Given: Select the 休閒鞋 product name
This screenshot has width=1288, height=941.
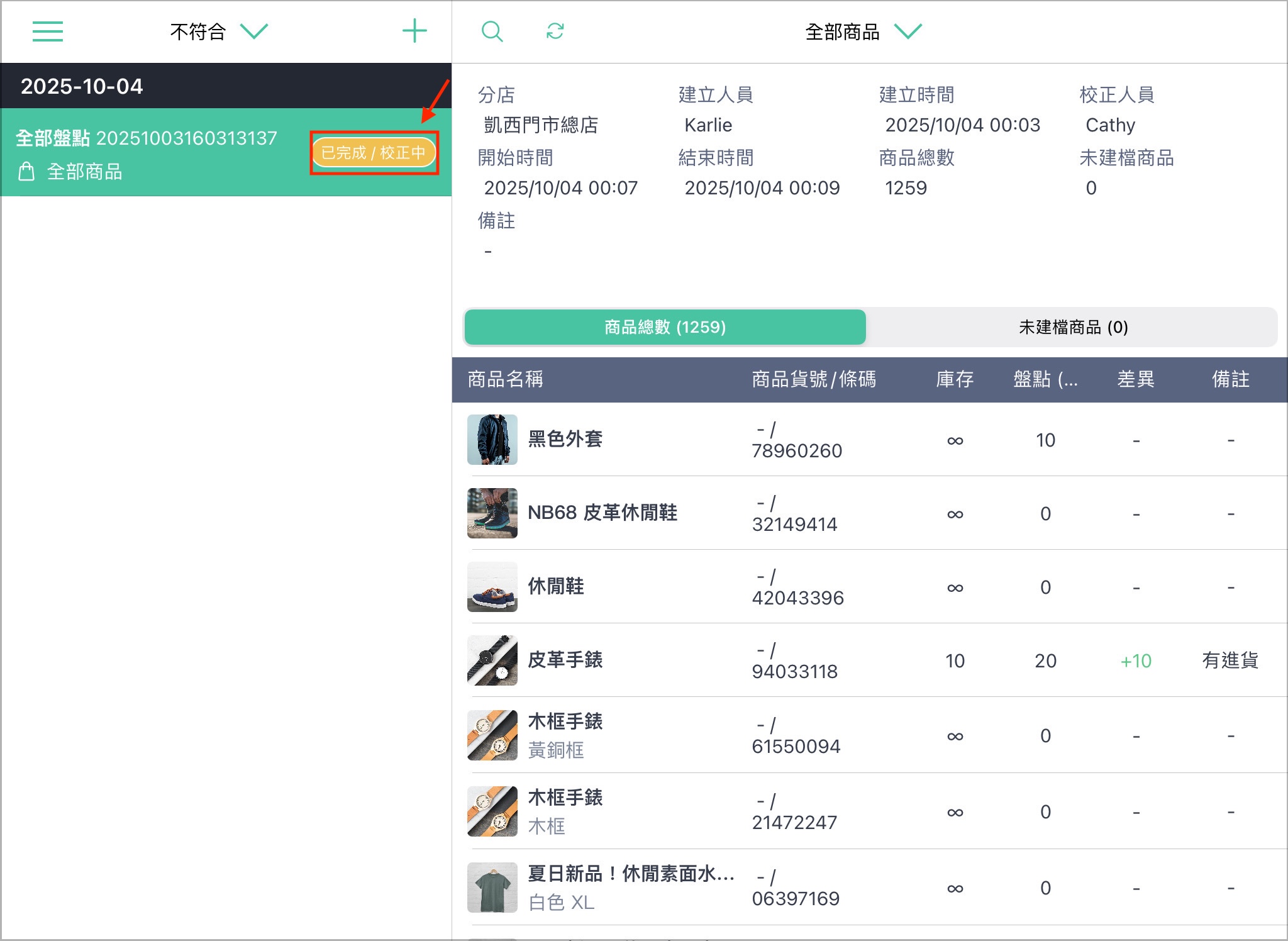Looking at the screenshot, I should 556,586.
